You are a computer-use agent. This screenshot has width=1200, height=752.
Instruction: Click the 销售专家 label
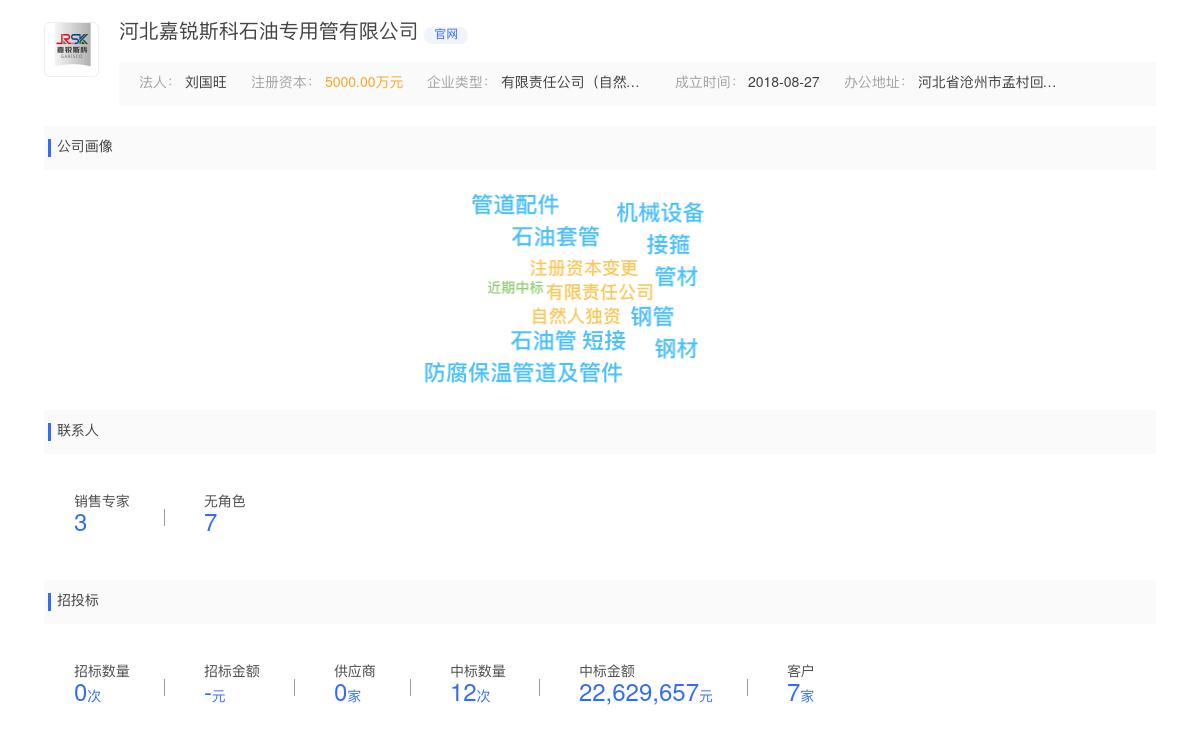pyautogui.click(x=102, y=502)
